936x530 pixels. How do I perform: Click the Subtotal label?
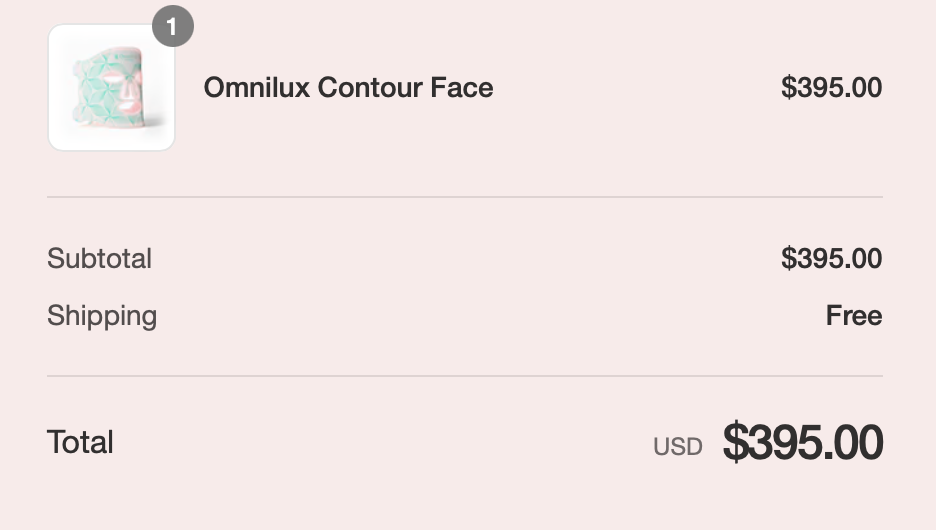(x=99, y=259)
